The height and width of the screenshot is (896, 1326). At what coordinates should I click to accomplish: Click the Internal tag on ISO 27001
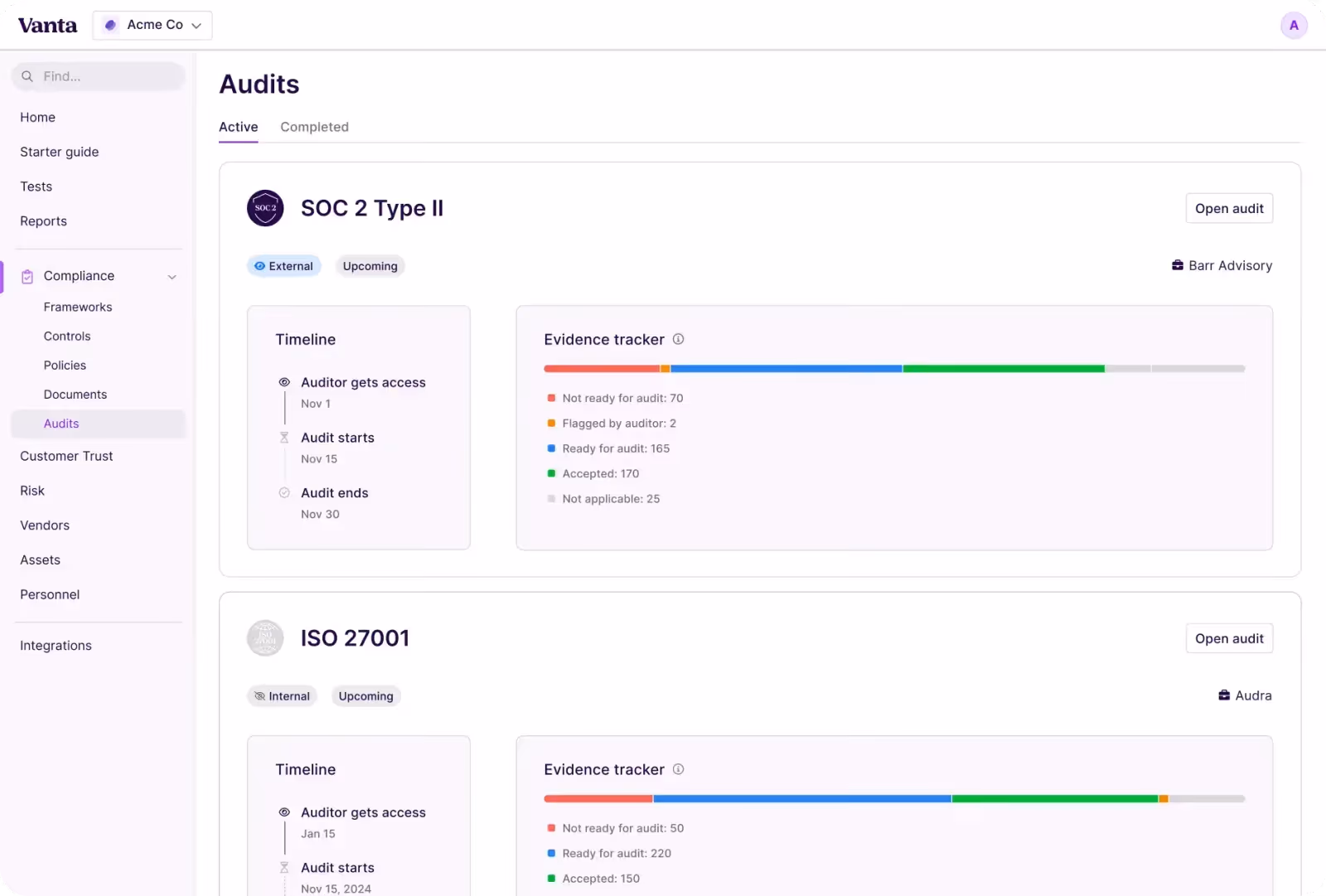coord(282,696)
